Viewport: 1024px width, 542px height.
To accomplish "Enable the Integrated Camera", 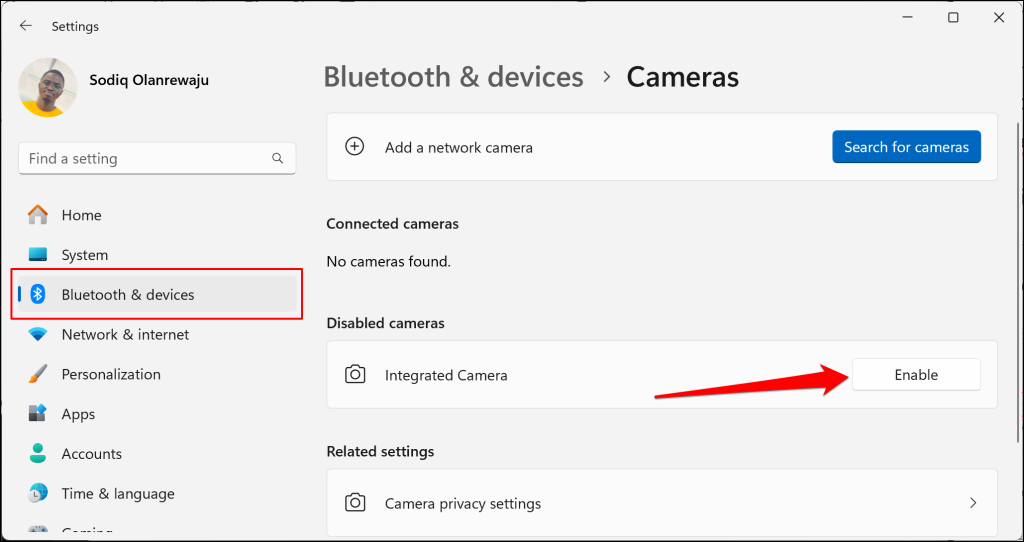I will tap(915, 375).
